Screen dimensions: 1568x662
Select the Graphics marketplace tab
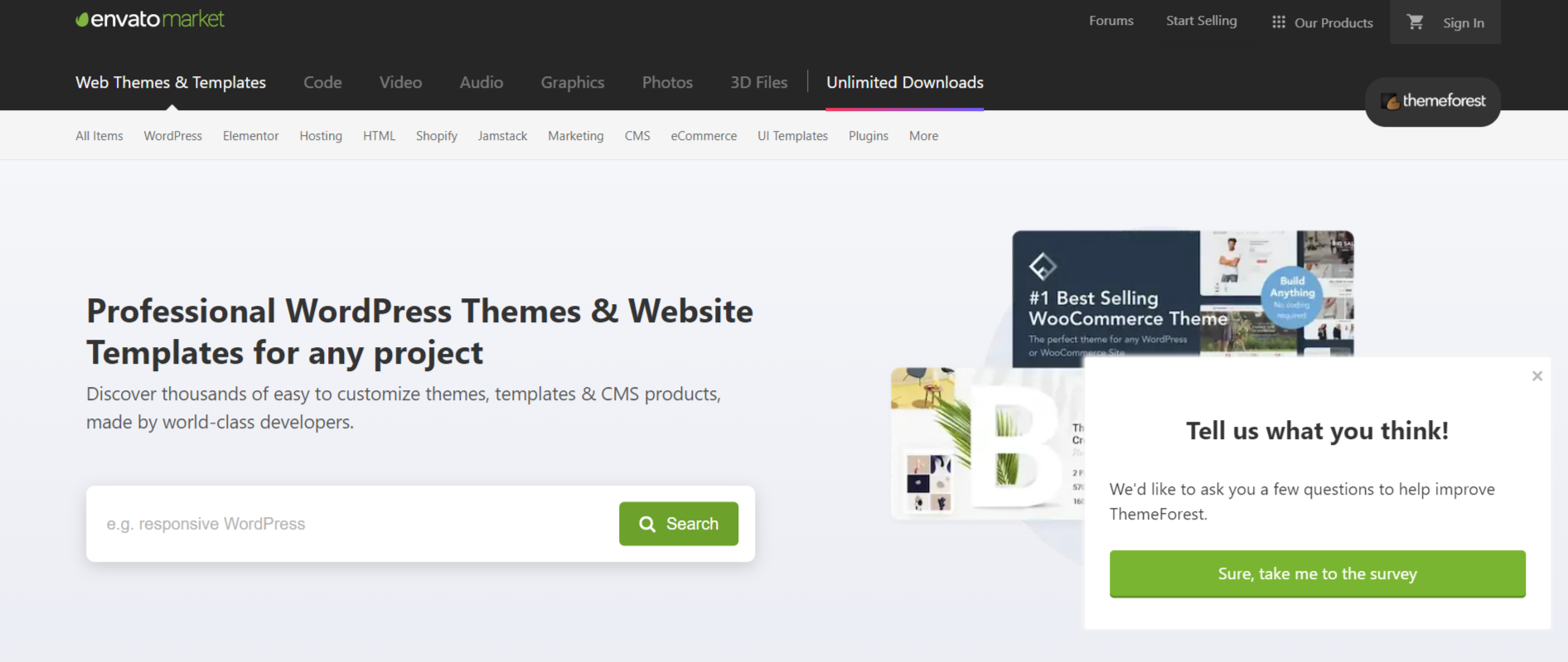pyautogui.click(x=572, y=83)
